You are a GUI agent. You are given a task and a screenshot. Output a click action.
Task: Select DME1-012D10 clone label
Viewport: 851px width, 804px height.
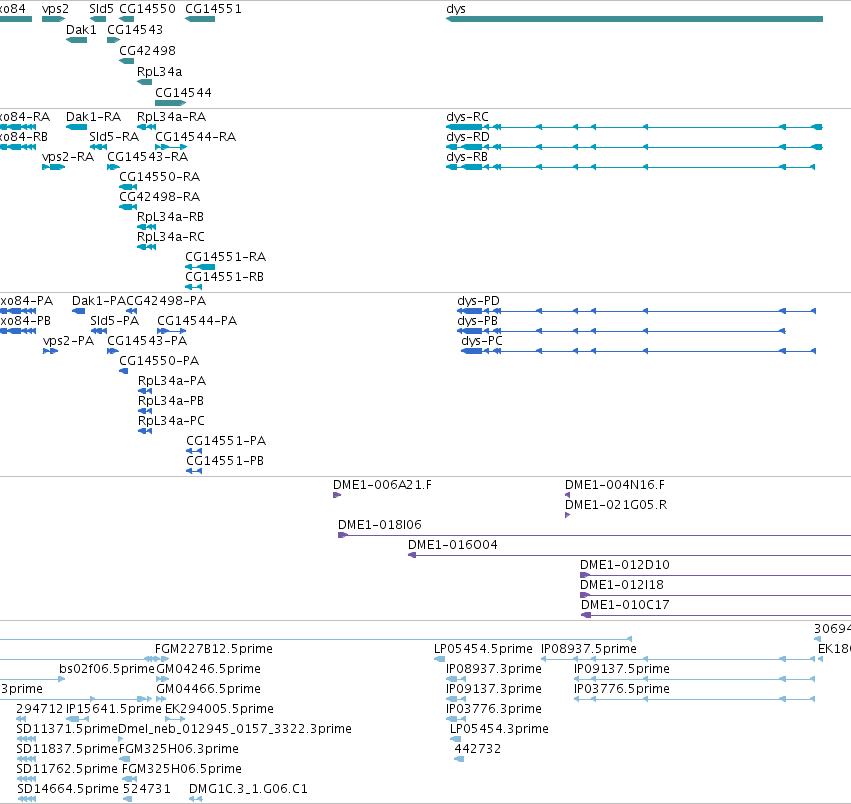625,565
